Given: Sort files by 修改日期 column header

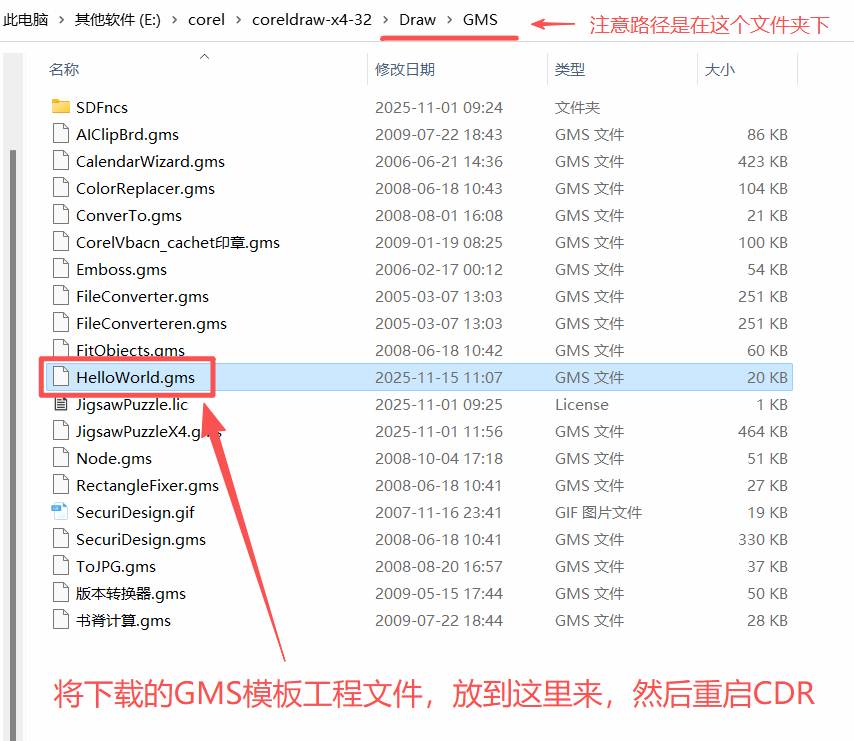Looking at the screenshot, I should point(404,70).
